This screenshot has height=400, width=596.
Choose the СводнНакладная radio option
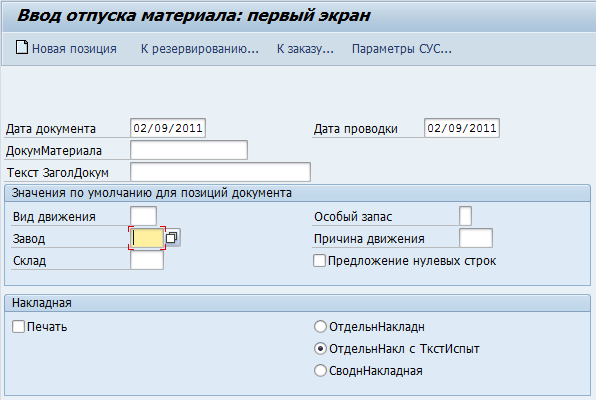tap(320, 371)
